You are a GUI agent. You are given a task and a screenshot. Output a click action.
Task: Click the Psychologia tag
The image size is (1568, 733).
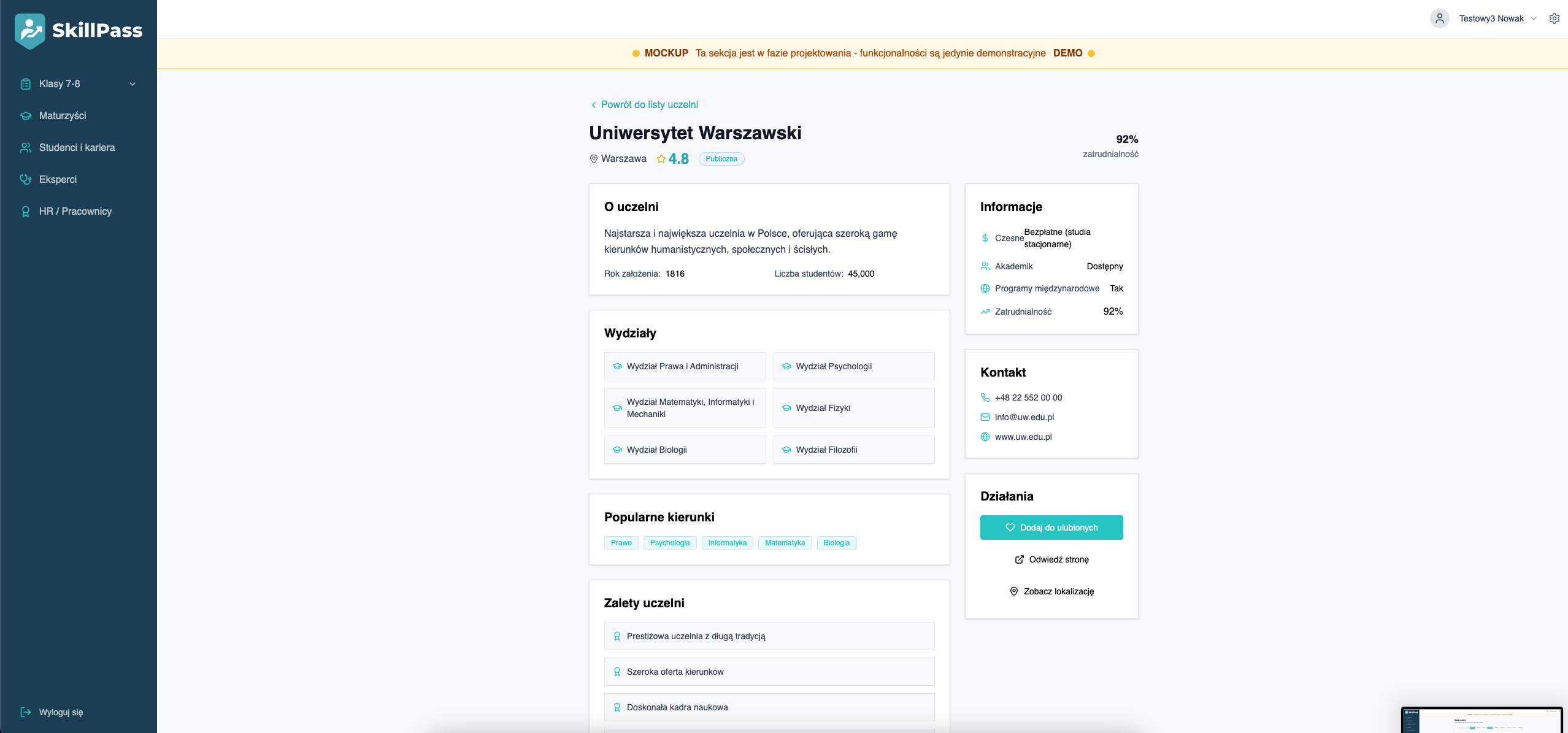coord(670,543)
